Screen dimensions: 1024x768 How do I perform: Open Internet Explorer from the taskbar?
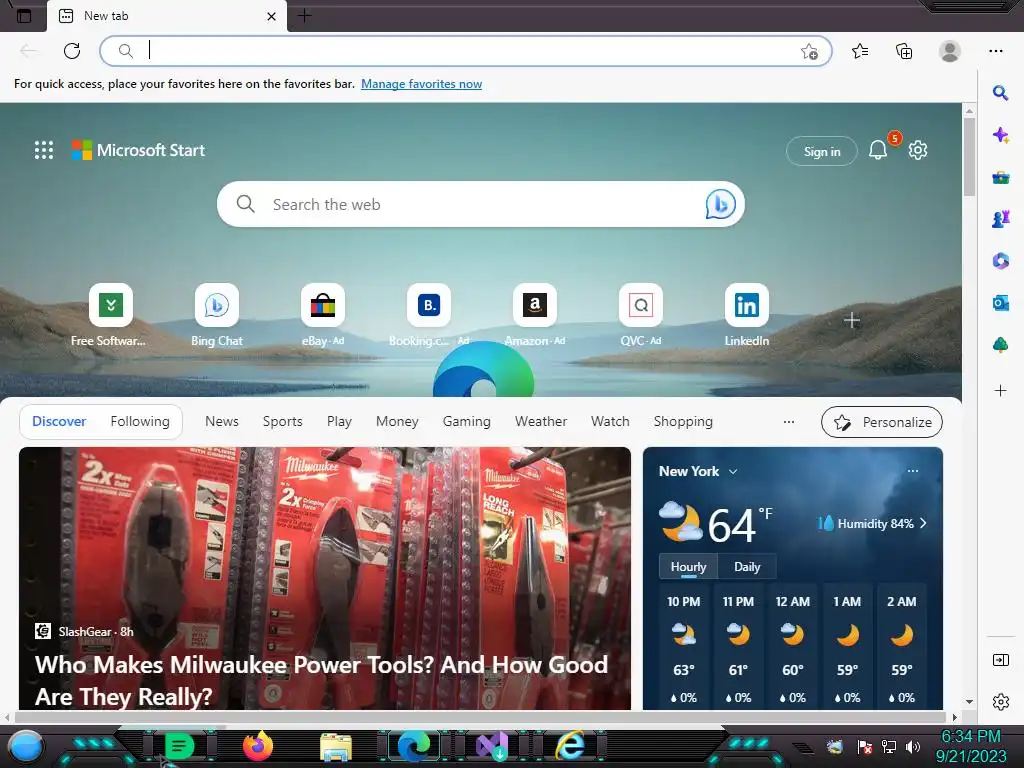tap(571, 745)
